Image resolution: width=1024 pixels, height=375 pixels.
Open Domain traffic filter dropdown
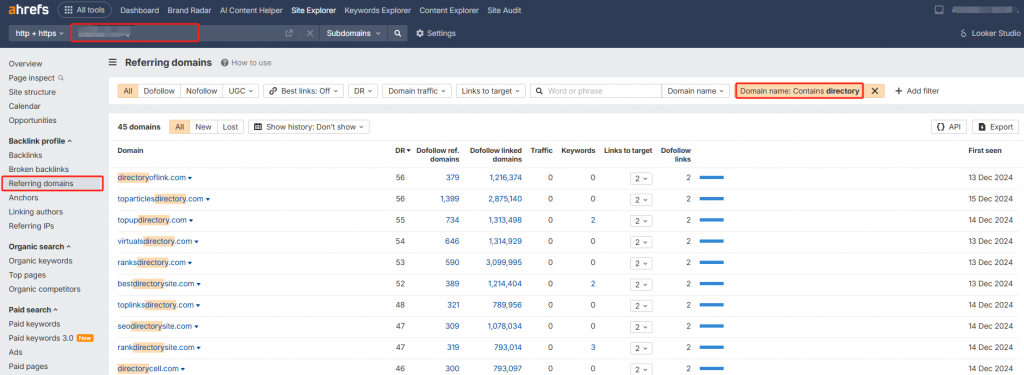tap(417, 91)
